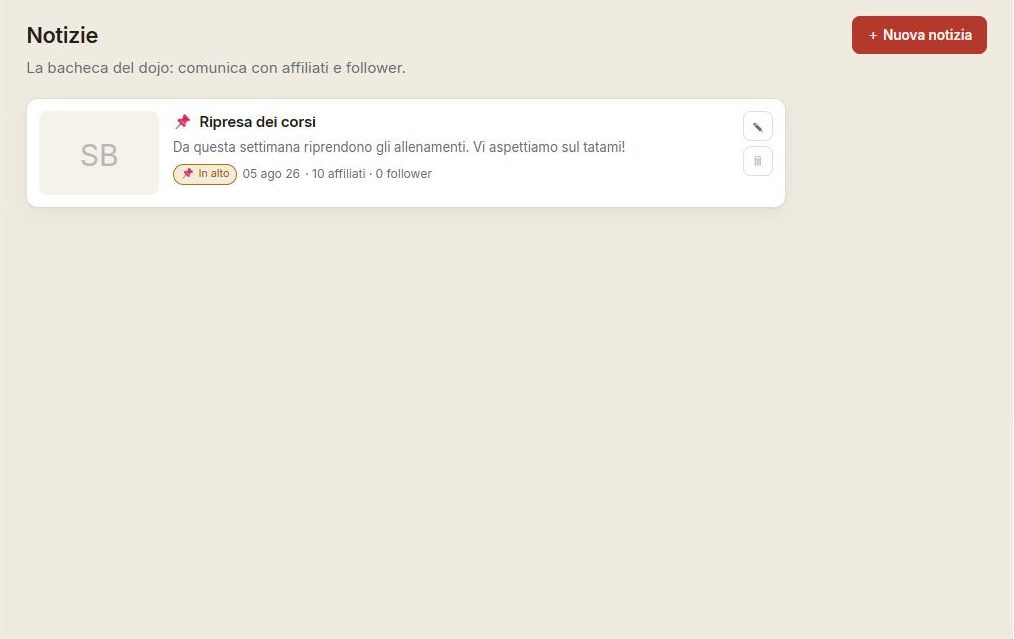Select the 05 ago 26 date
Screen dimensions: 1014x639
point(271,174)
